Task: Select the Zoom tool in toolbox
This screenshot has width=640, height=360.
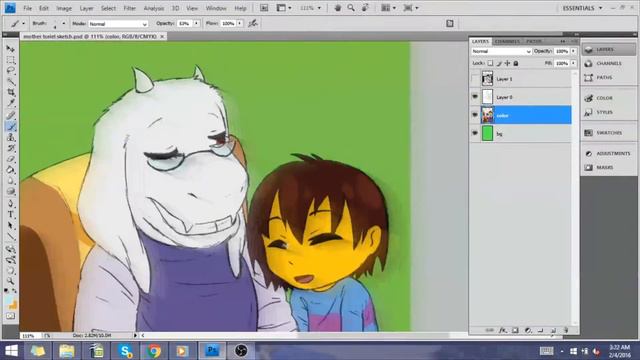Action: 11,281
